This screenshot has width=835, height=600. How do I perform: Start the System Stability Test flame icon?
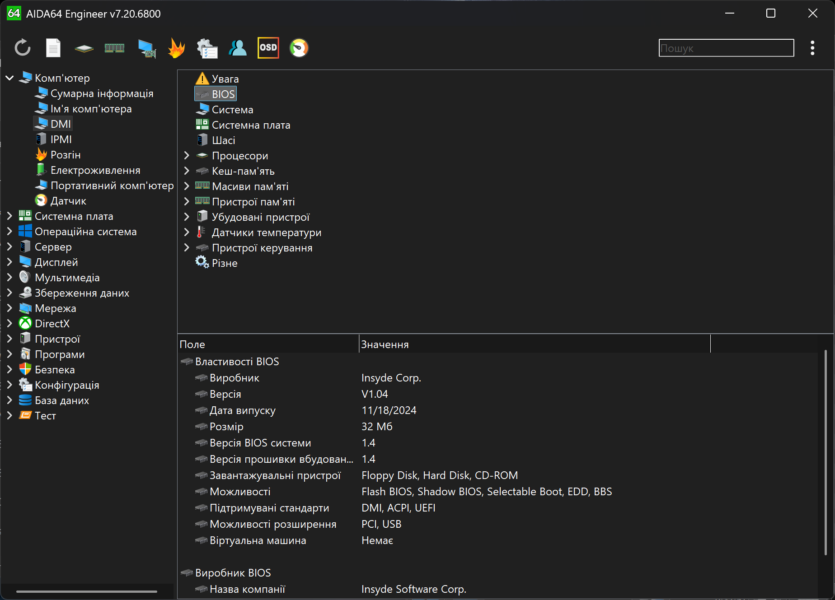coord(176,48)
